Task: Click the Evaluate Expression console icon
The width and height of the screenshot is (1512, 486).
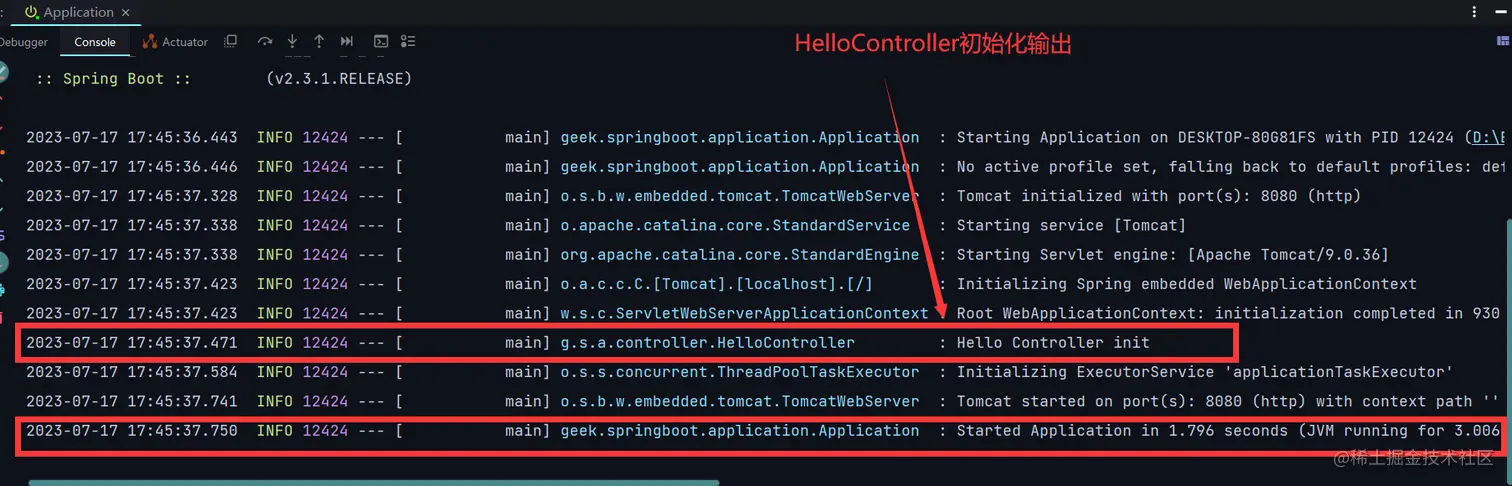Action: (x=381, y=42)
